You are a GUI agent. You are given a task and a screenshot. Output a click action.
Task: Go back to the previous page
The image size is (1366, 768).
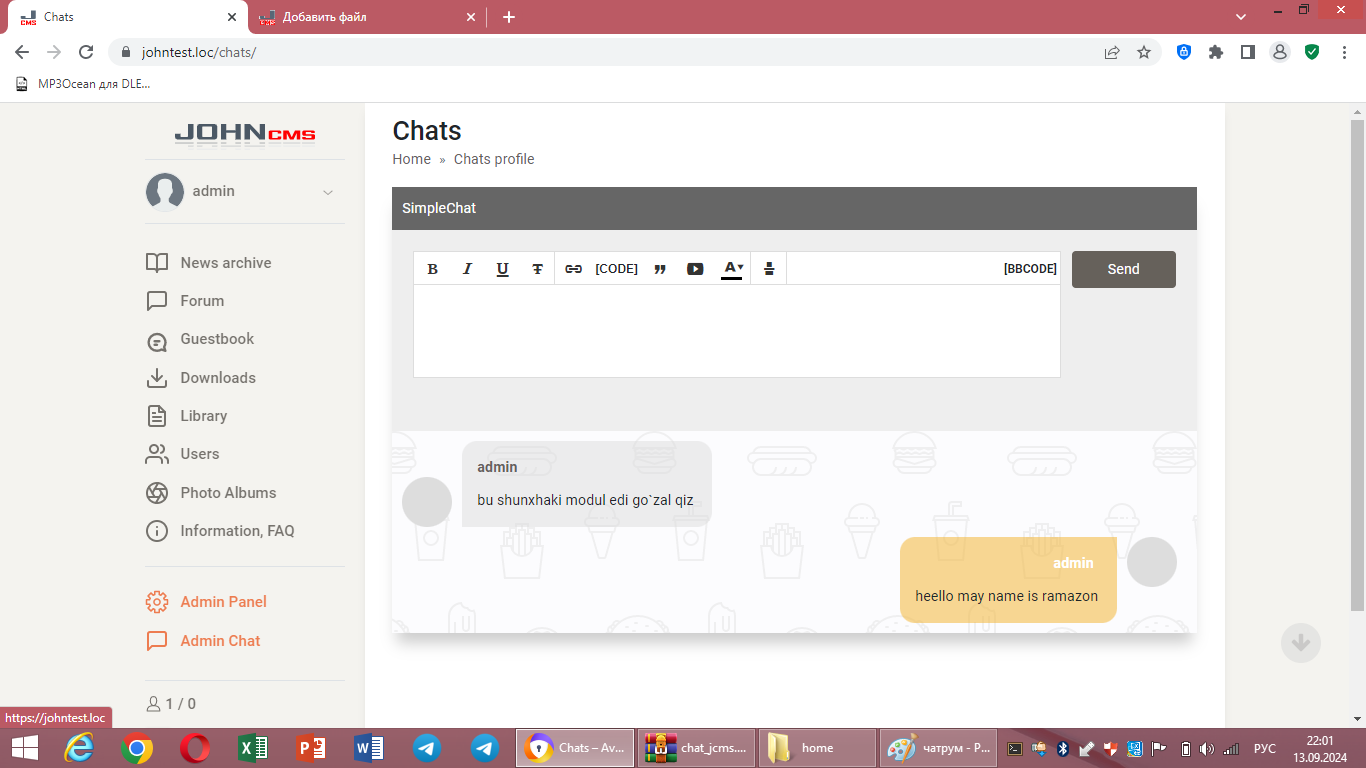click(22, 52)
